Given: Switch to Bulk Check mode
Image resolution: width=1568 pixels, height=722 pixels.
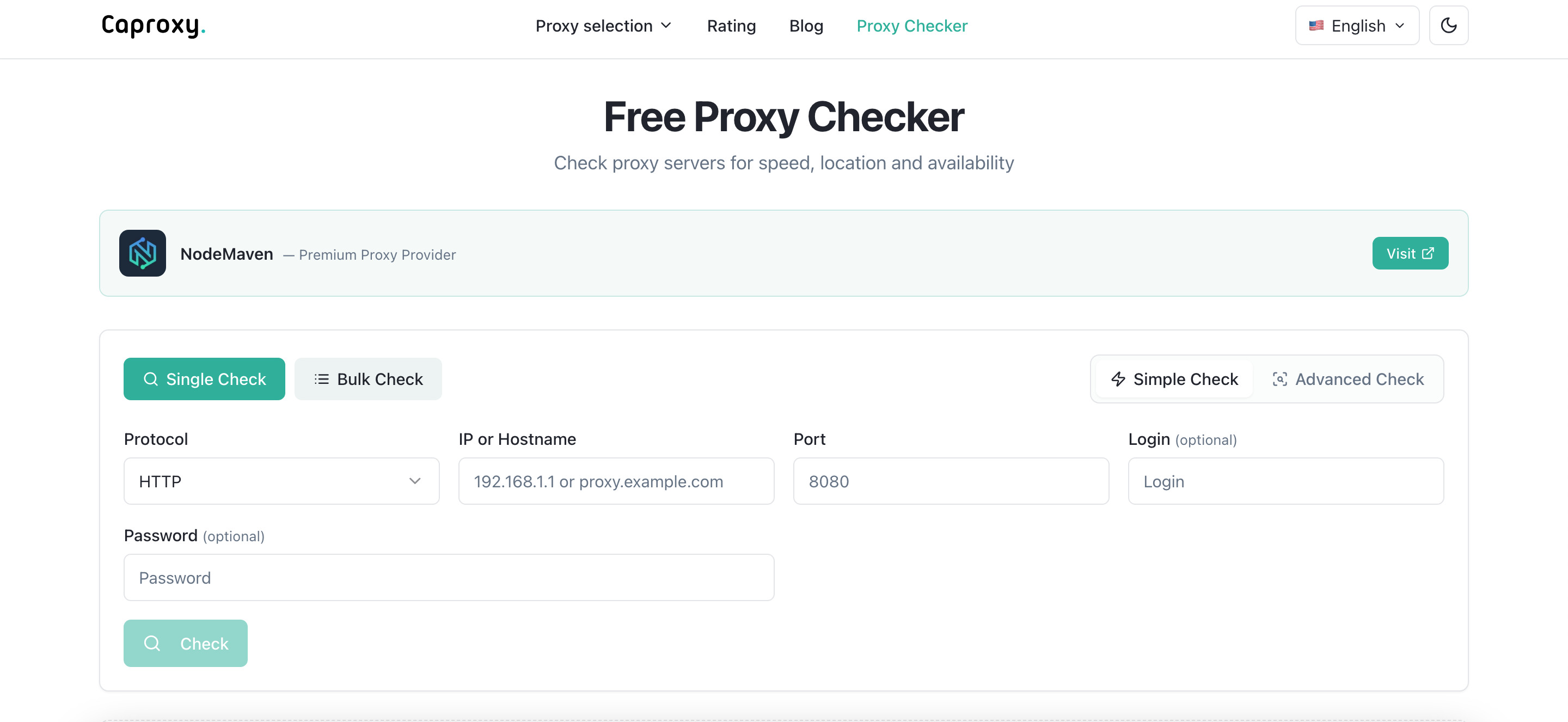Looking at the screenshot, I should [x=368, y=378].
